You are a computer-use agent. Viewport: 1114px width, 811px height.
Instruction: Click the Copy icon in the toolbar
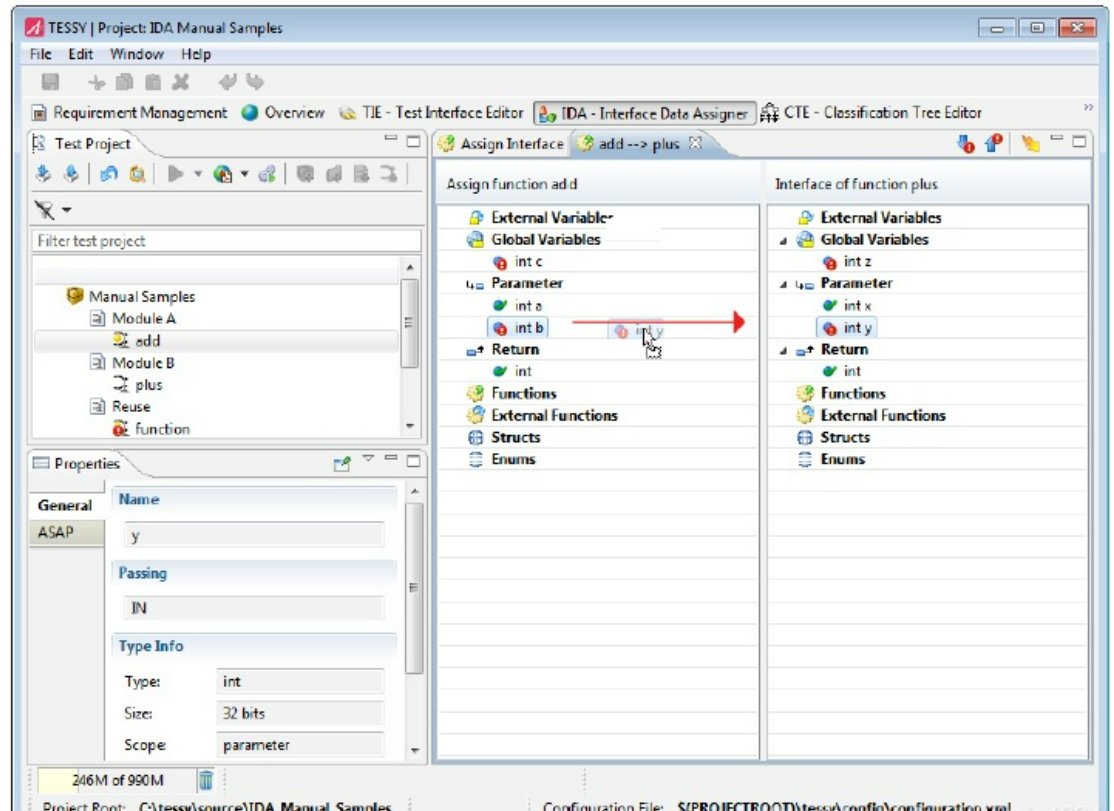point(124,82)
